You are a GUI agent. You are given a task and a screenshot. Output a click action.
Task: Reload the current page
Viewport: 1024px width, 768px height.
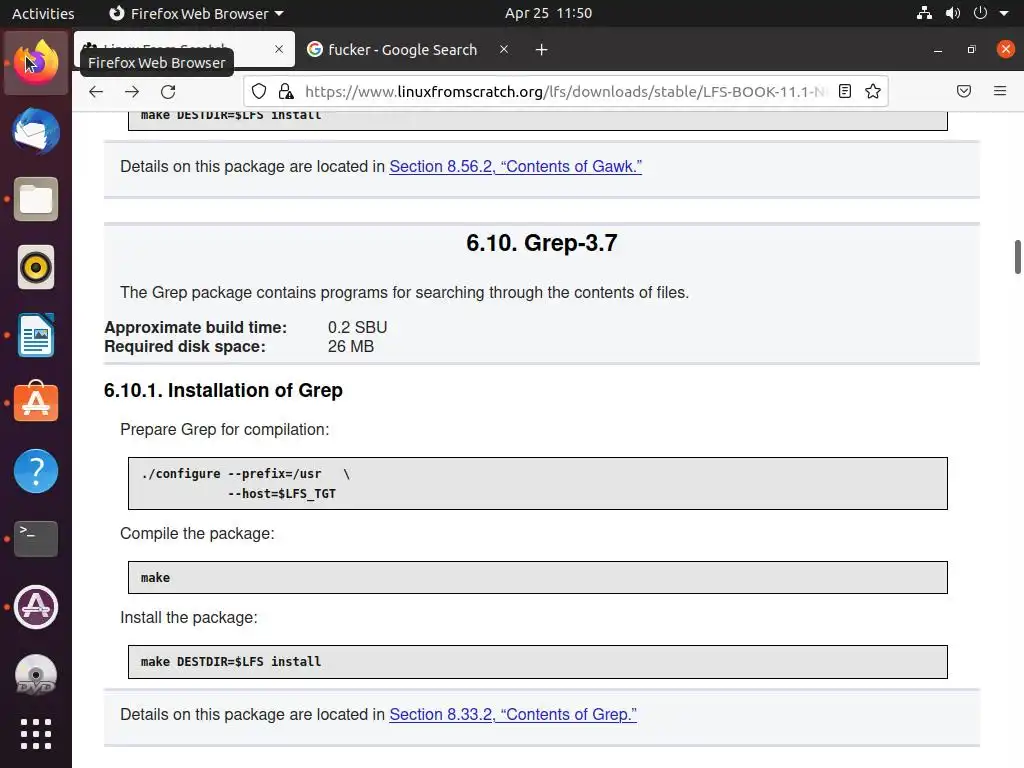tap(168, 91)
